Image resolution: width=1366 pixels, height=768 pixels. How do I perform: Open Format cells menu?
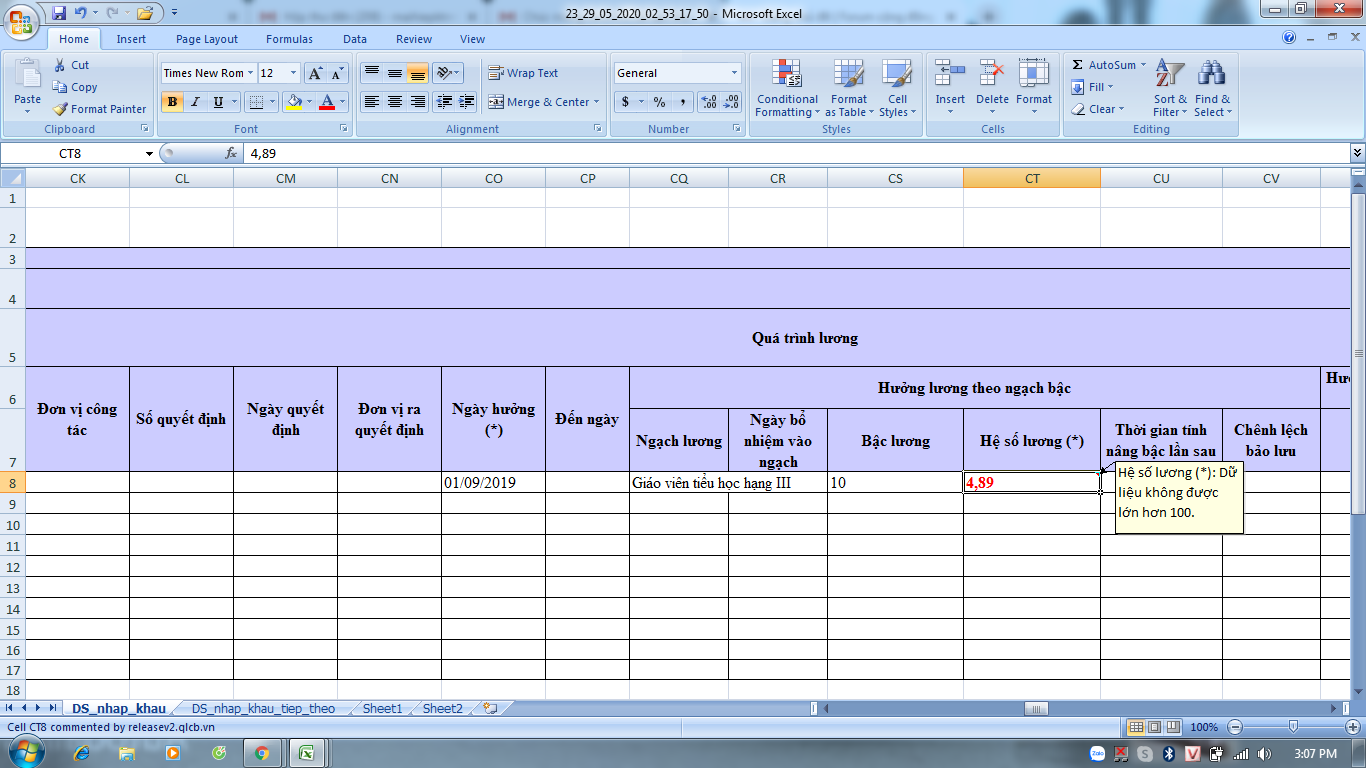pyautogui.click(x=1034, y=88)
